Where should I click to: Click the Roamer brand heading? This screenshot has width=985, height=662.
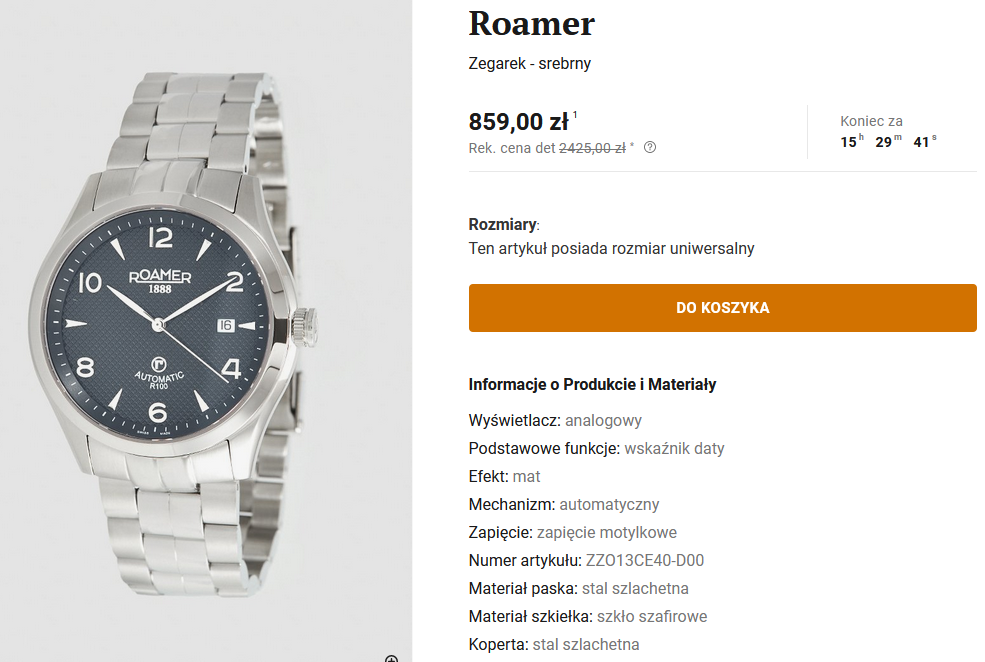click(531, 23)
